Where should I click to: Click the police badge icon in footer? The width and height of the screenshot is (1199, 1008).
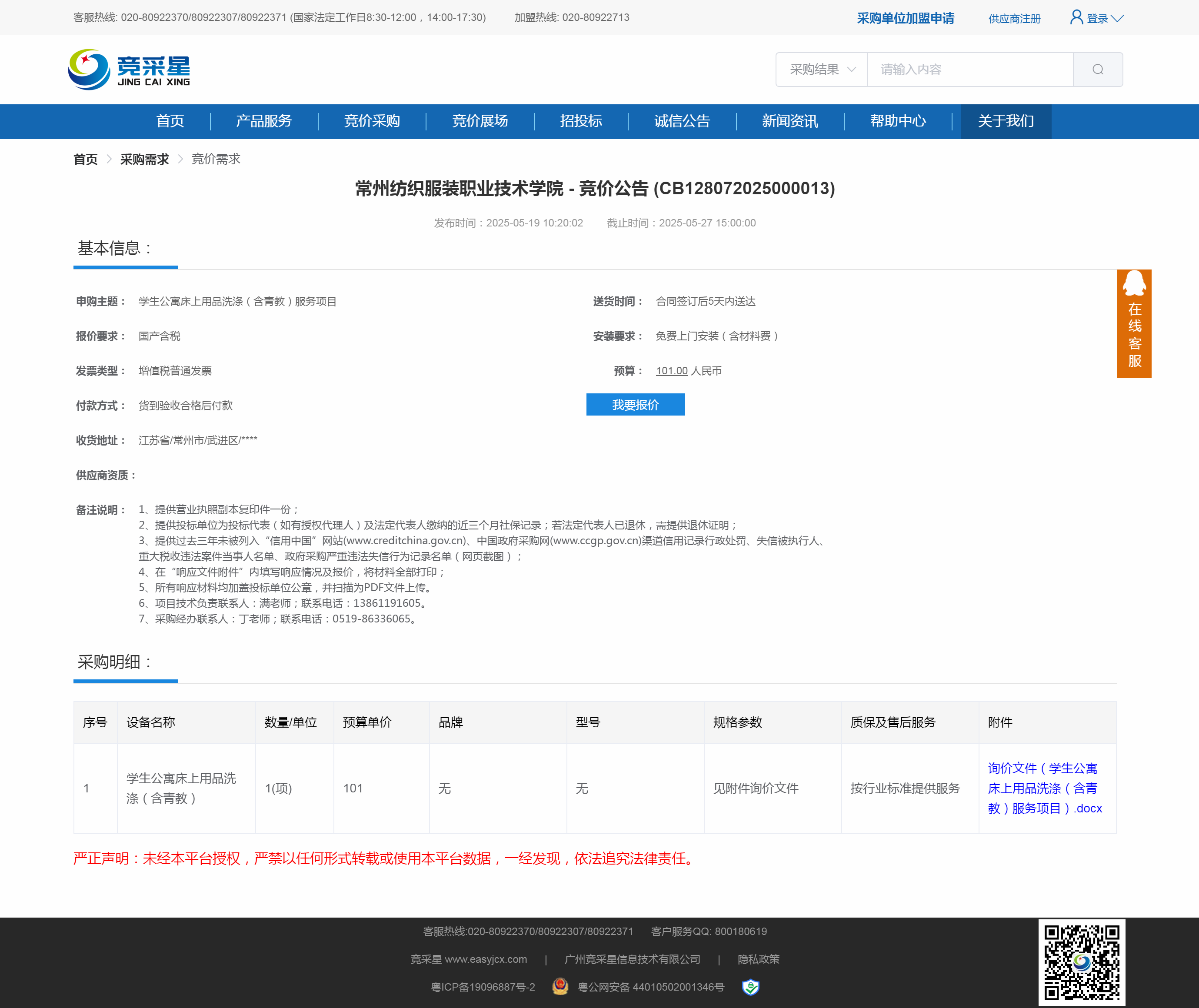click(x=560, y=986)
